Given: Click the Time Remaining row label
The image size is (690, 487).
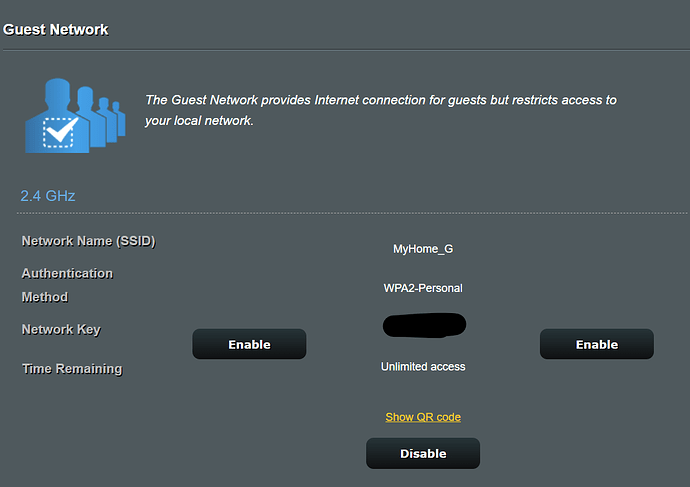Looking at the screenshot, I should (x=72, y=369).
